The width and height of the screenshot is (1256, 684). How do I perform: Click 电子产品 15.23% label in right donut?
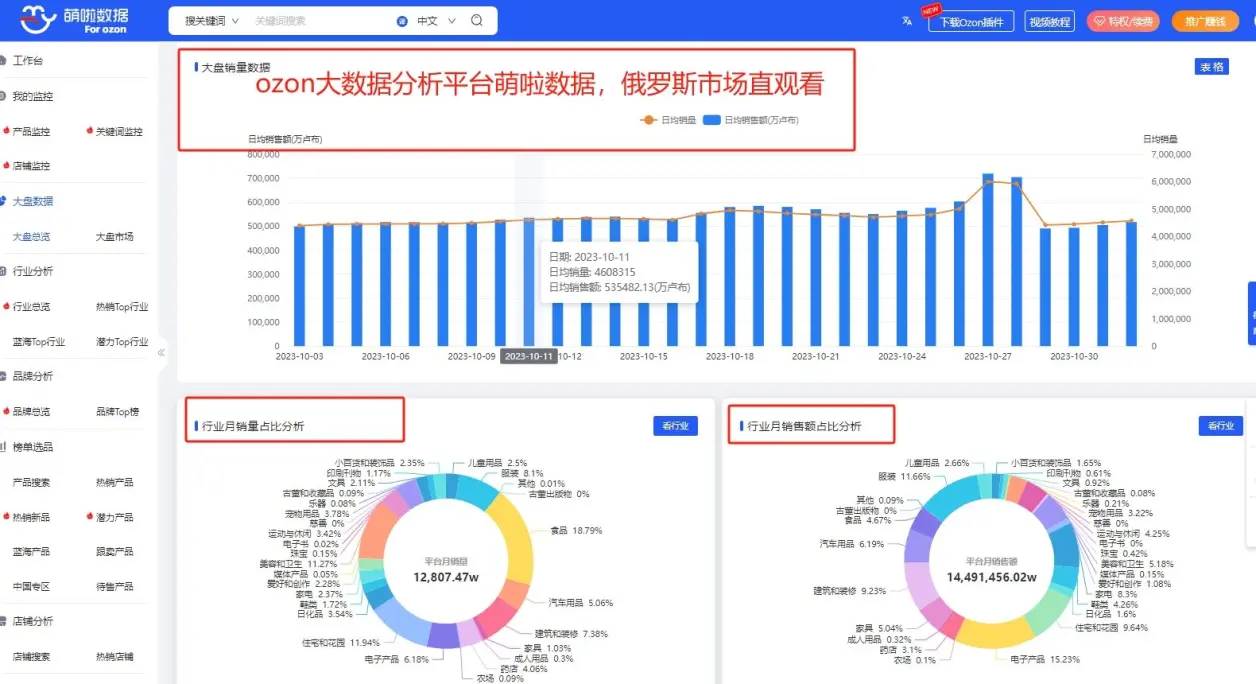[1045, 659]
